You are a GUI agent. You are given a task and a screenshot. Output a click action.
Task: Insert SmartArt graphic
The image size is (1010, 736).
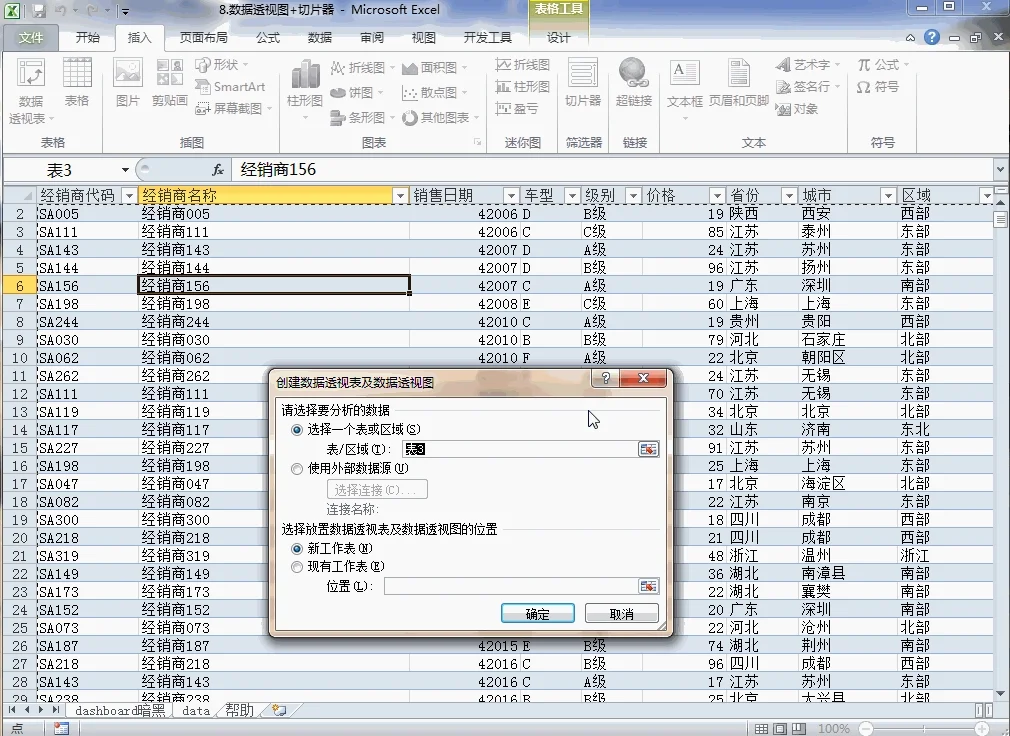pos(231,86)
